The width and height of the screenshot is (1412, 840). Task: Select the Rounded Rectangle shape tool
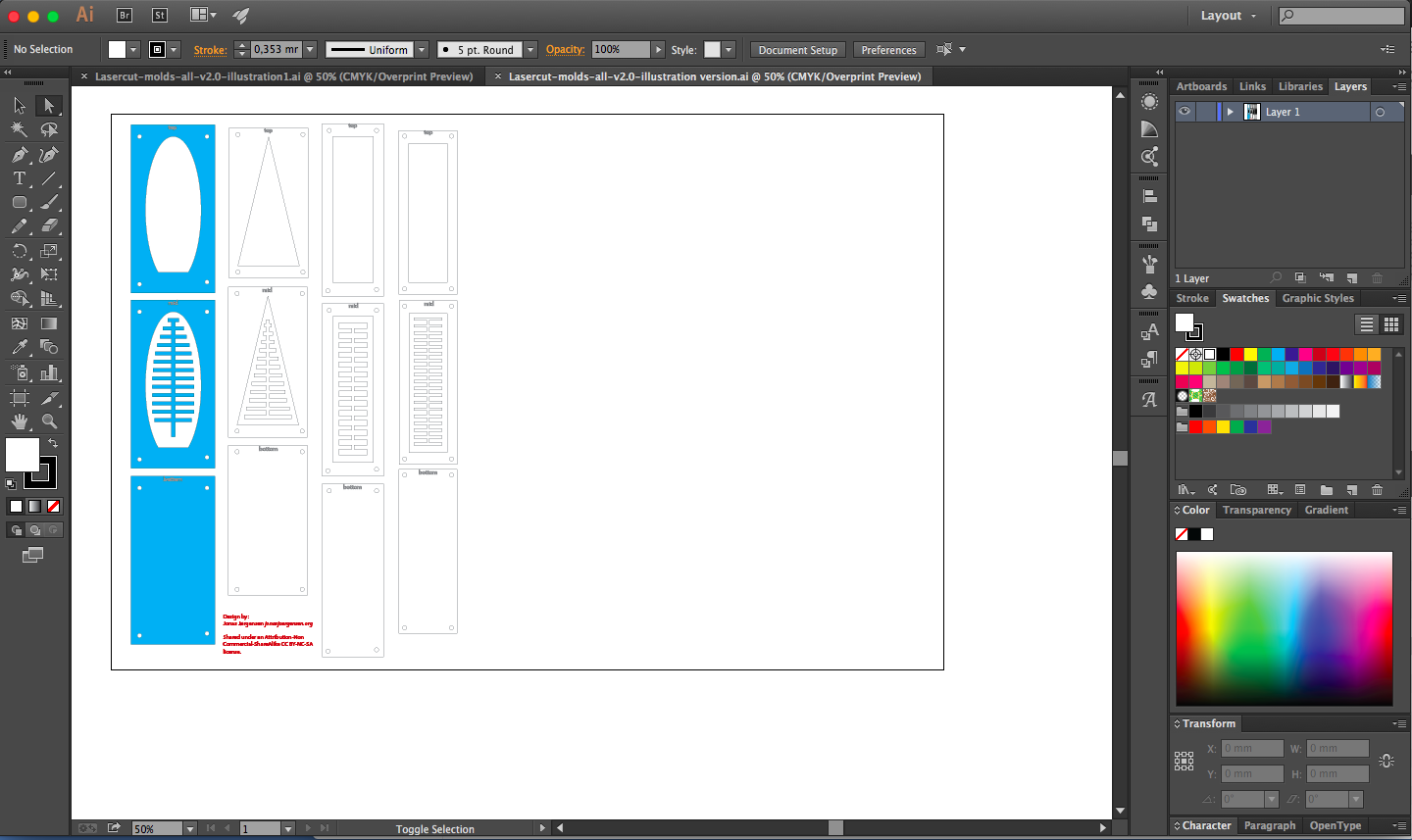click(x=20, y=203)
